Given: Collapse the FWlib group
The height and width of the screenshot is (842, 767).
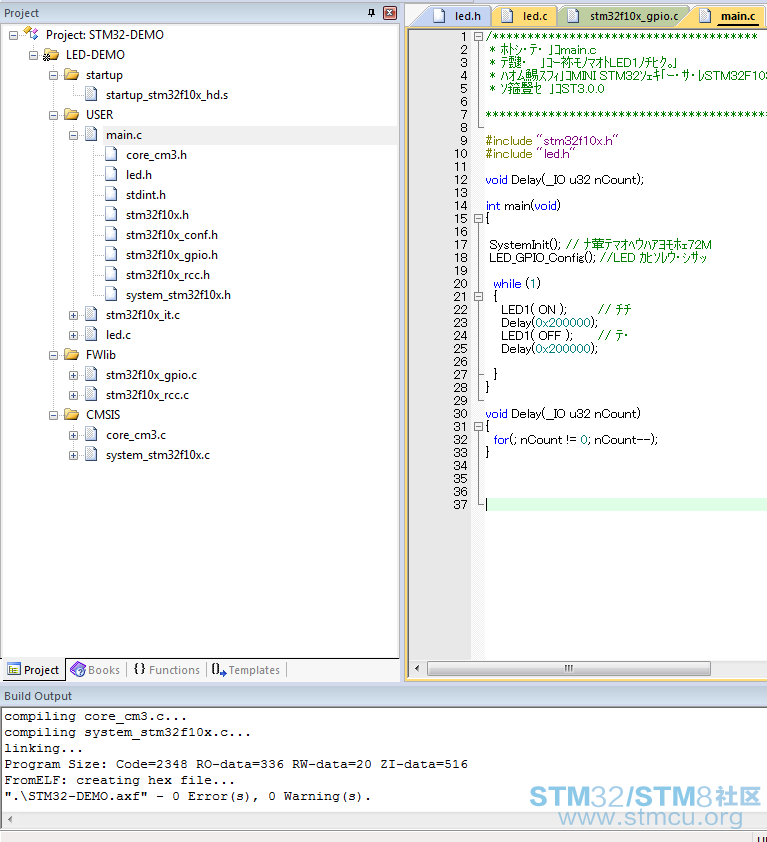Looking at the screenshot, I should [53, 355].
